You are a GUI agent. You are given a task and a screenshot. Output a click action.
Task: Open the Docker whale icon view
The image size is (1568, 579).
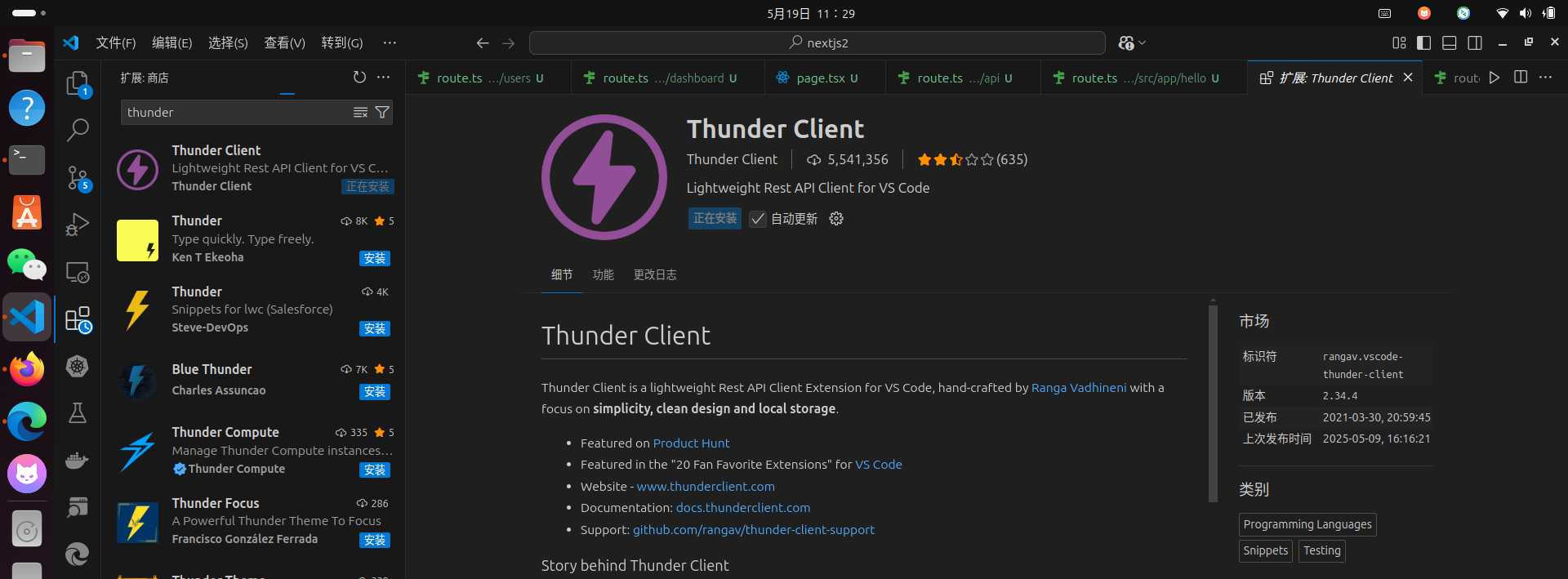(78, 460)
